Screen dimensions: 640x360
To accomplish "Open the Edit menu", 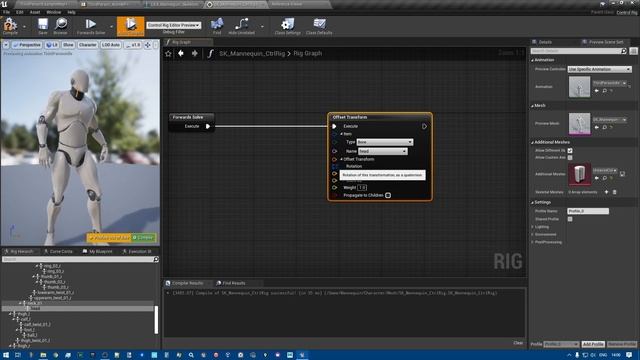I will pyautogui.click(x=20, y=12).
